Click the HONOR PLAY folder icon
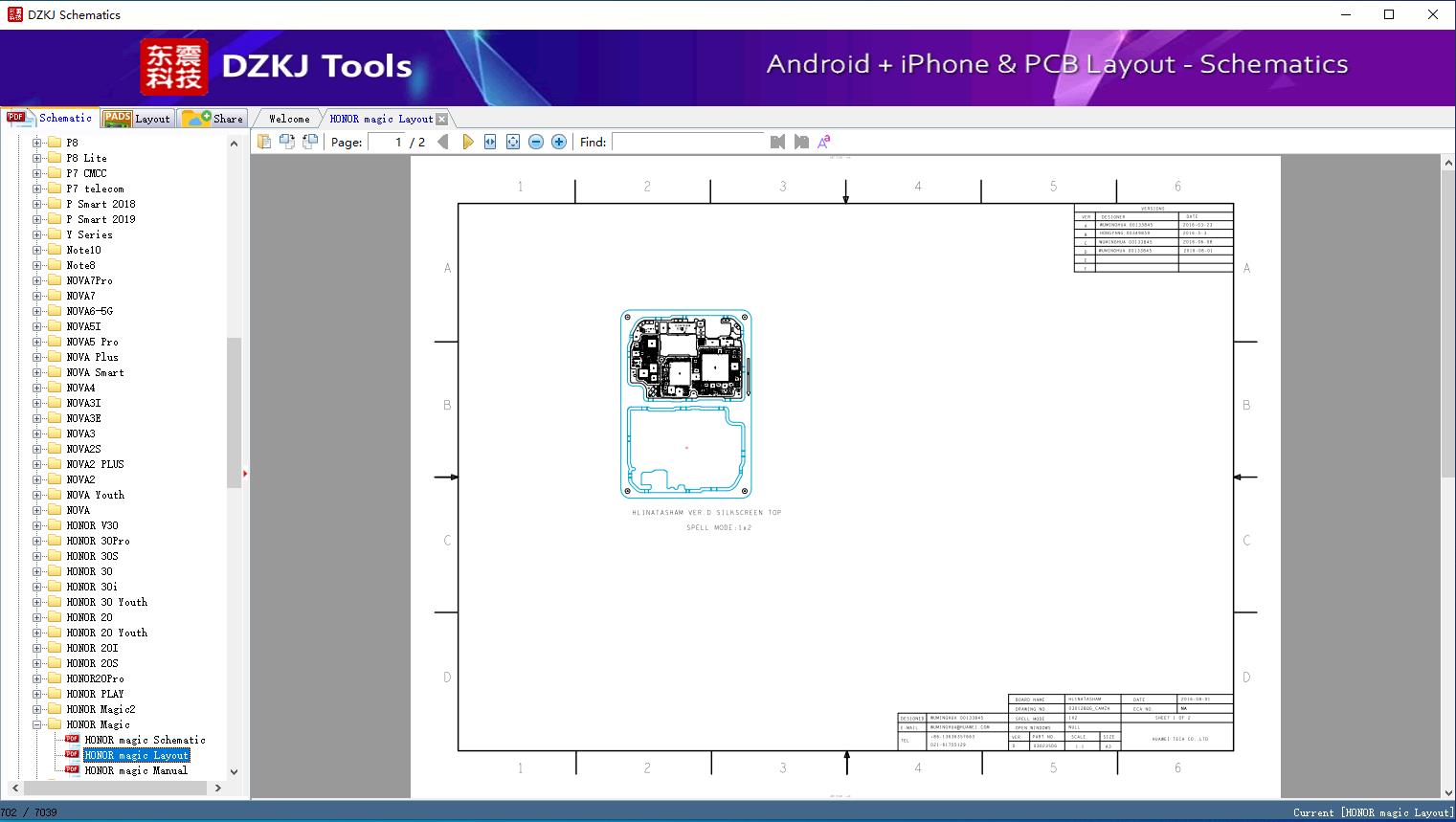Viewport: 1456px width, 822px height. (55, 694)
